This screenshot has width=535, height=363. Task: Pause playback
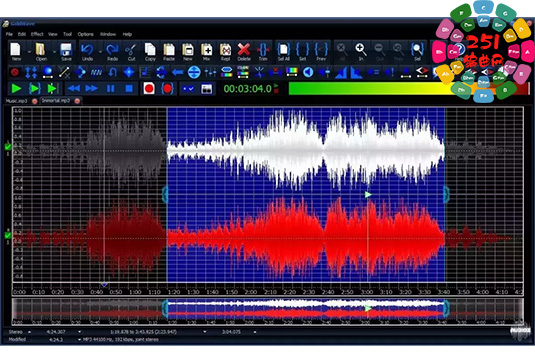111,89
